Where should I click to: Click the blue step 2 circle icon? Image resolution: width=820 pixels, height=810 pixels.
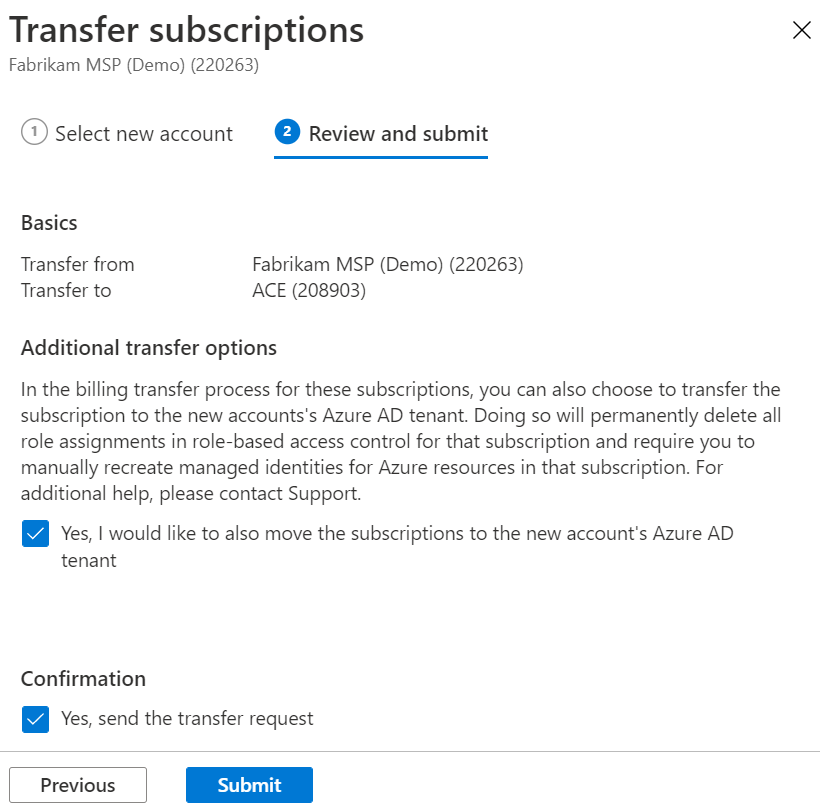pyautogui.click(x=287, y=131)
